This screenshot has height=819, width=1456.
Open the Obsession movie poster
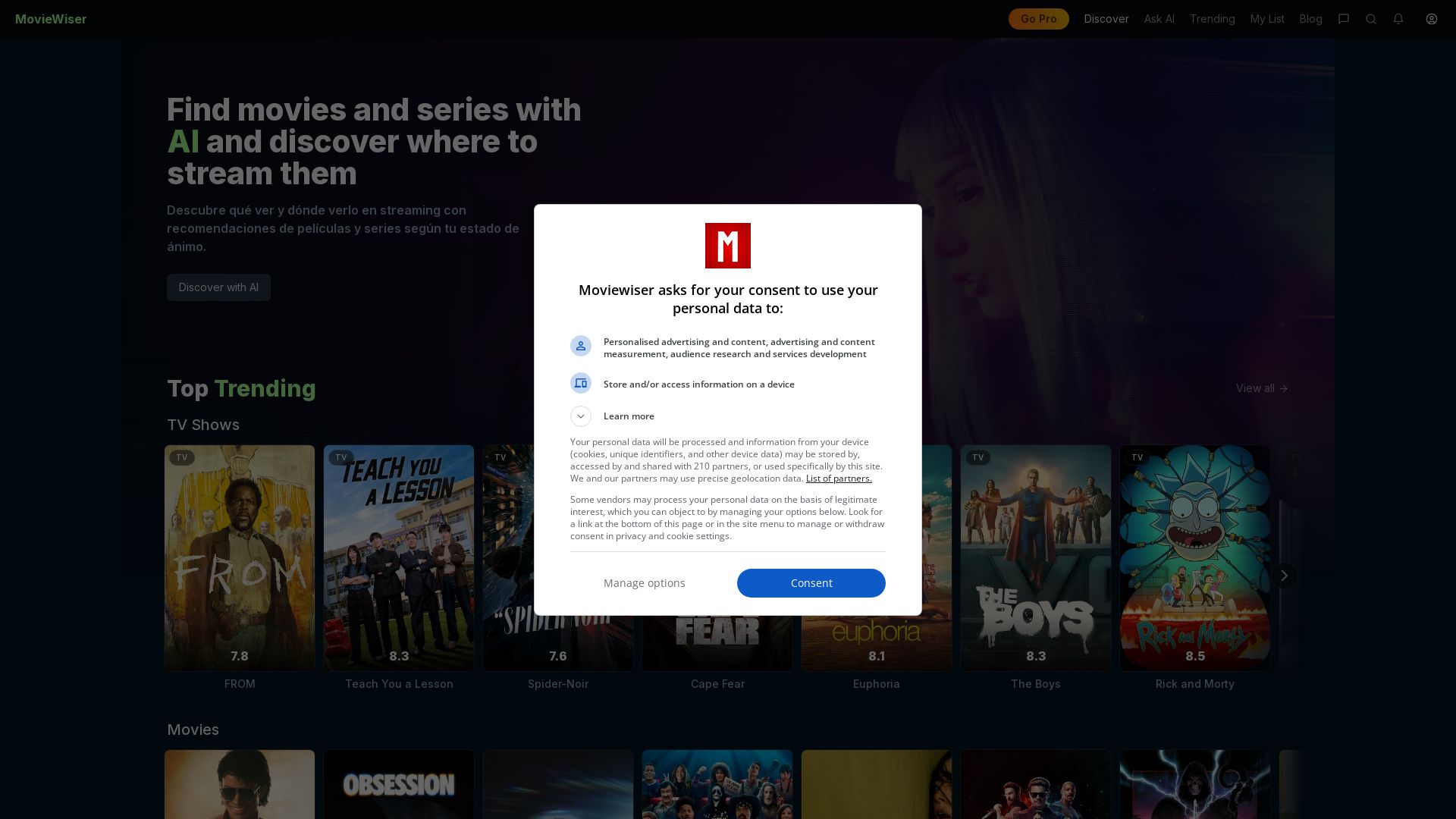tap(399, 784)
